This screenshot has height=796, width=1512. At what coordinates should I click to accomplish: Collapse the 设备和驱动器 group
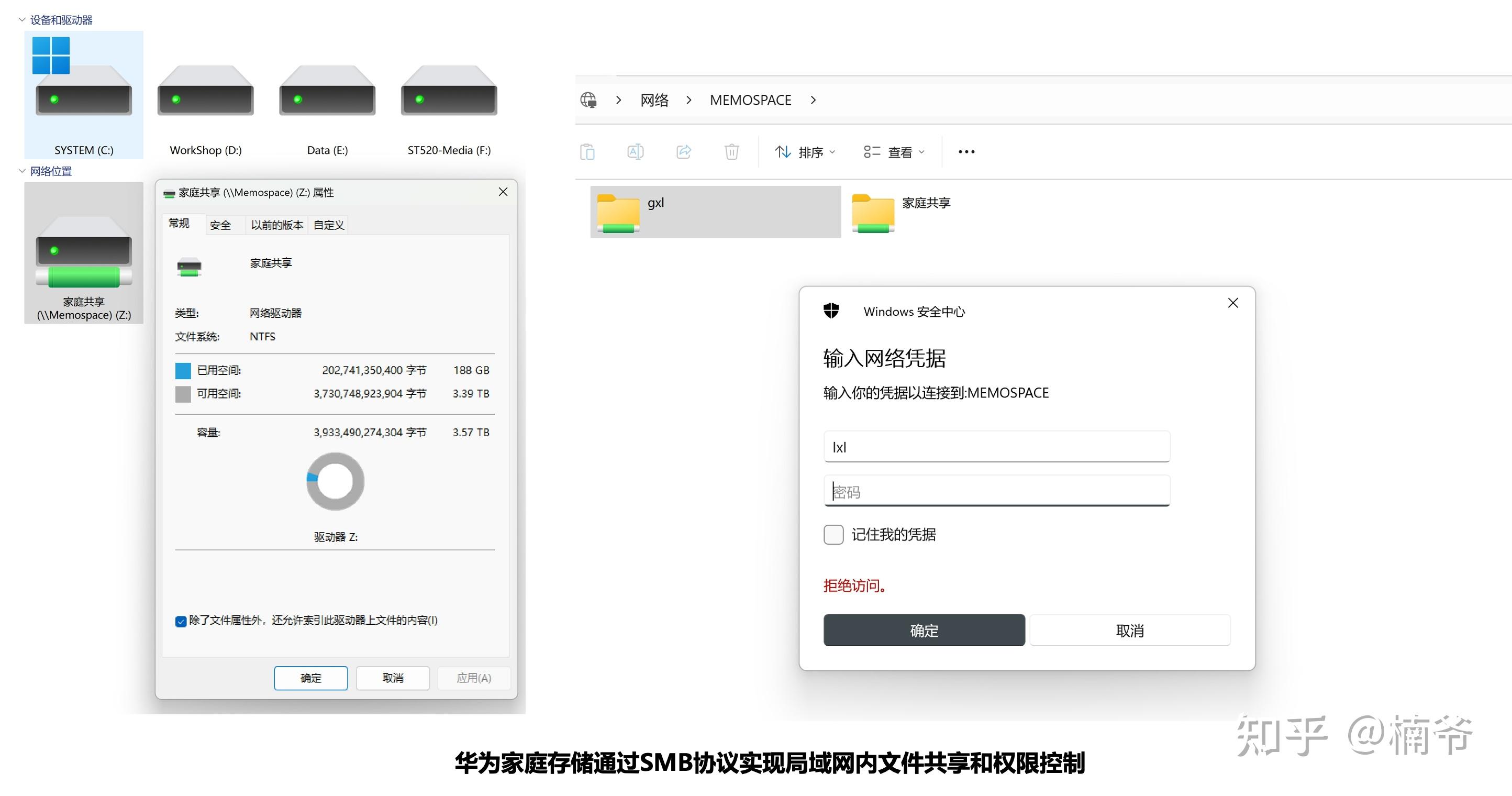21,20
